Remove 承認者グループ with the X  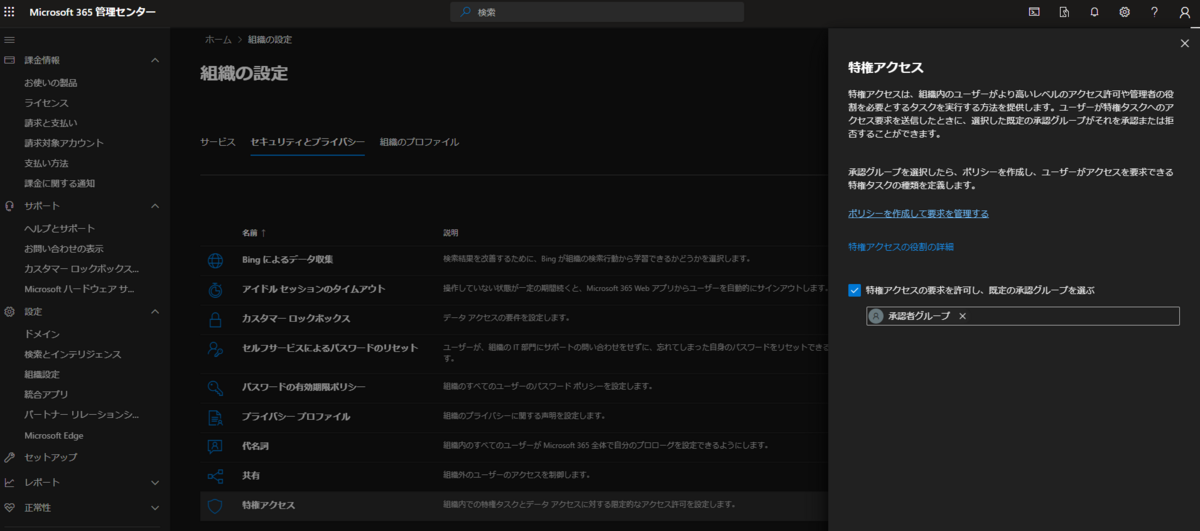962,315
